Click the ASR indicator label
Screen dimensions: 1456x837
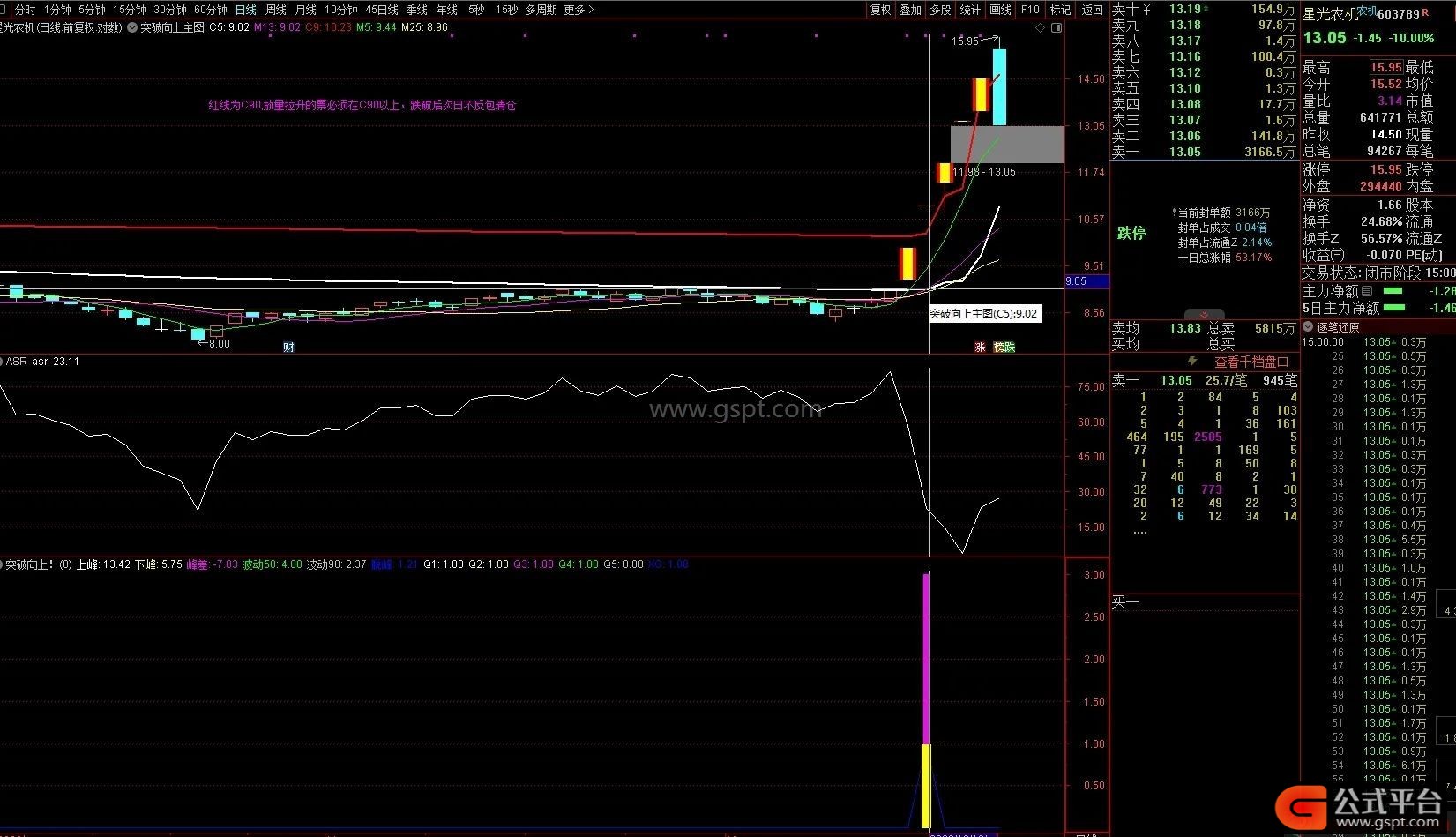(18, 361)
